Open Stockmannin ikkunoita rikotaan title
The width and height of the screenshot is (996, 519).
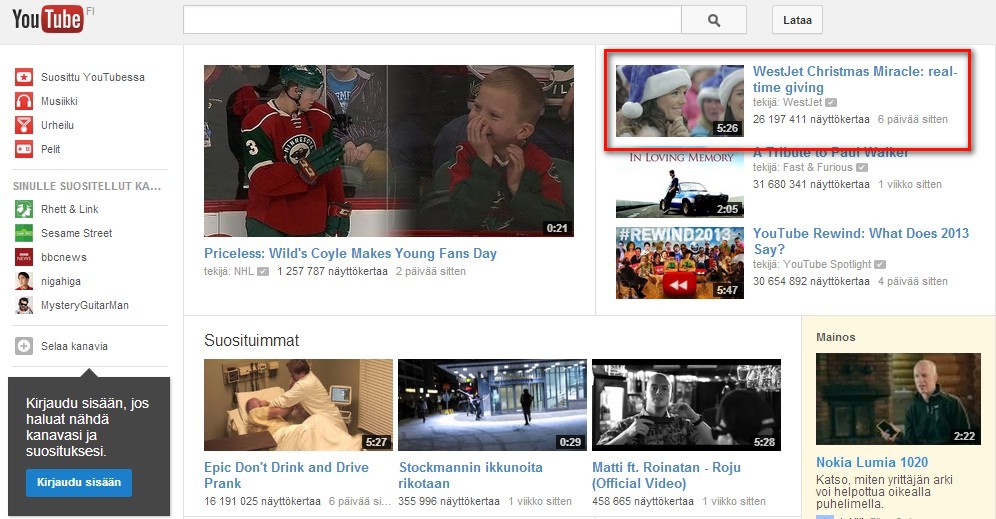click(471, 475)
